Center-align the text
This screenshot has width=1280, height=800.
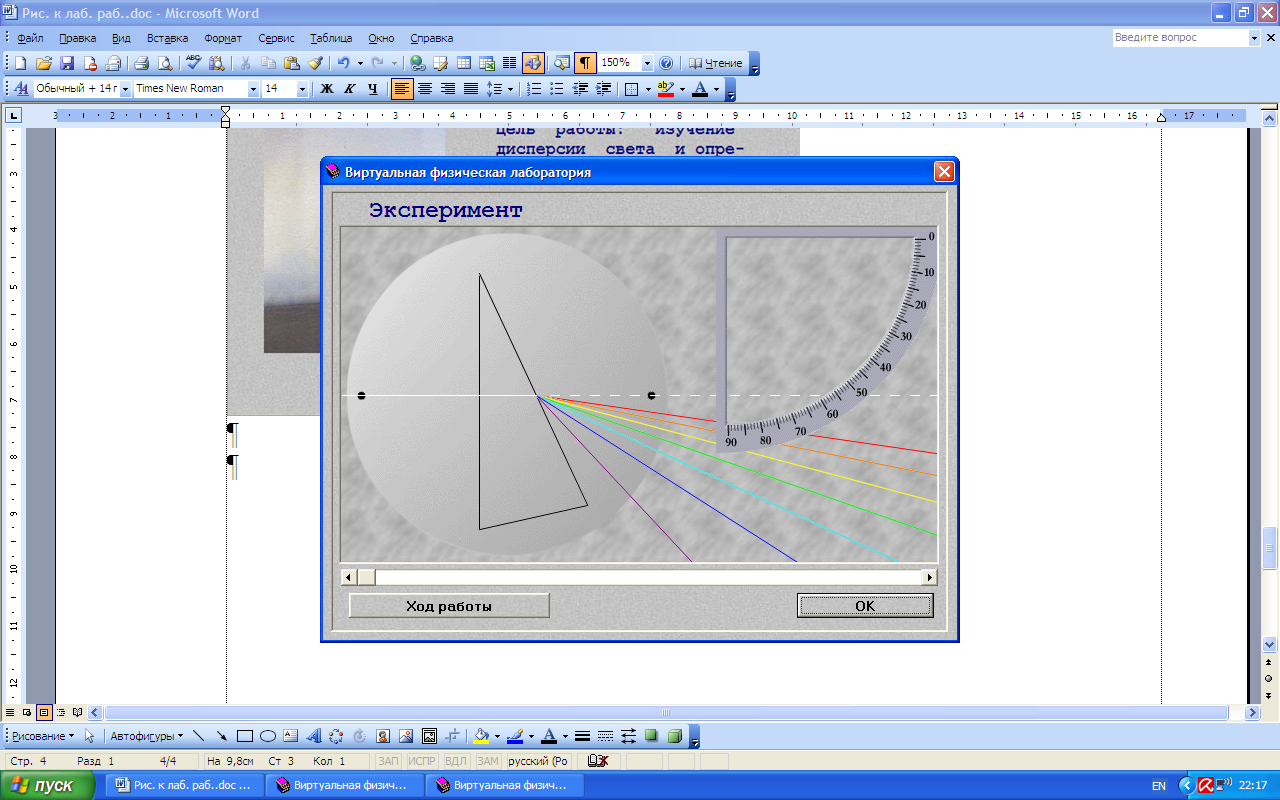425,89
